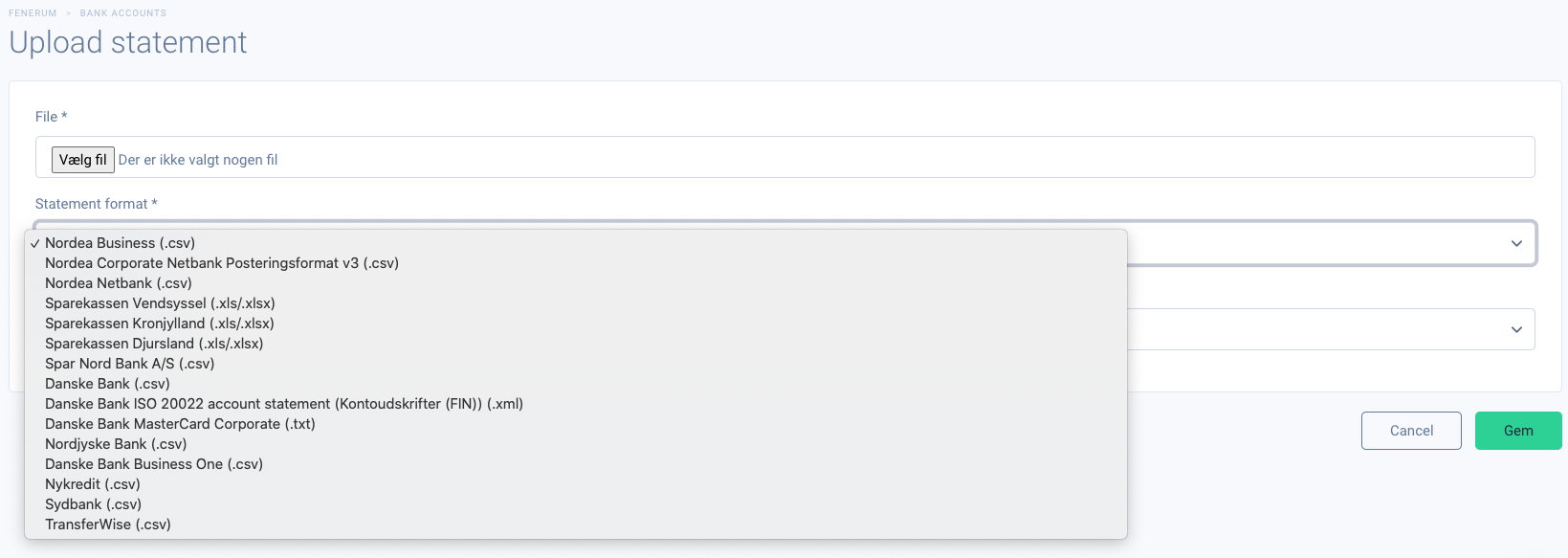Choose TransferWise (.csv) format
The height and width of the screenshot is (558, 1568).
[576, 525]
